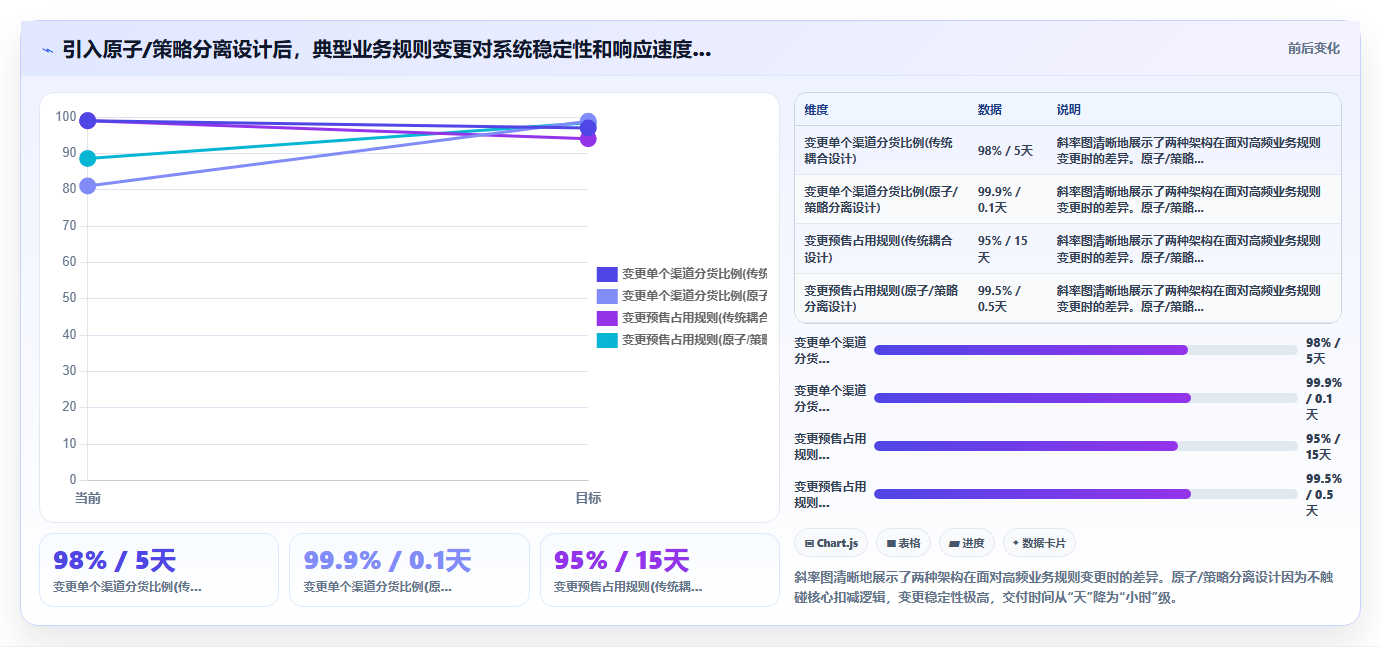The width and height of the screenshot is (1381, 647).
Task: Click the 98% / 5天 table data cell
Action: click(x=1007, y=150)
